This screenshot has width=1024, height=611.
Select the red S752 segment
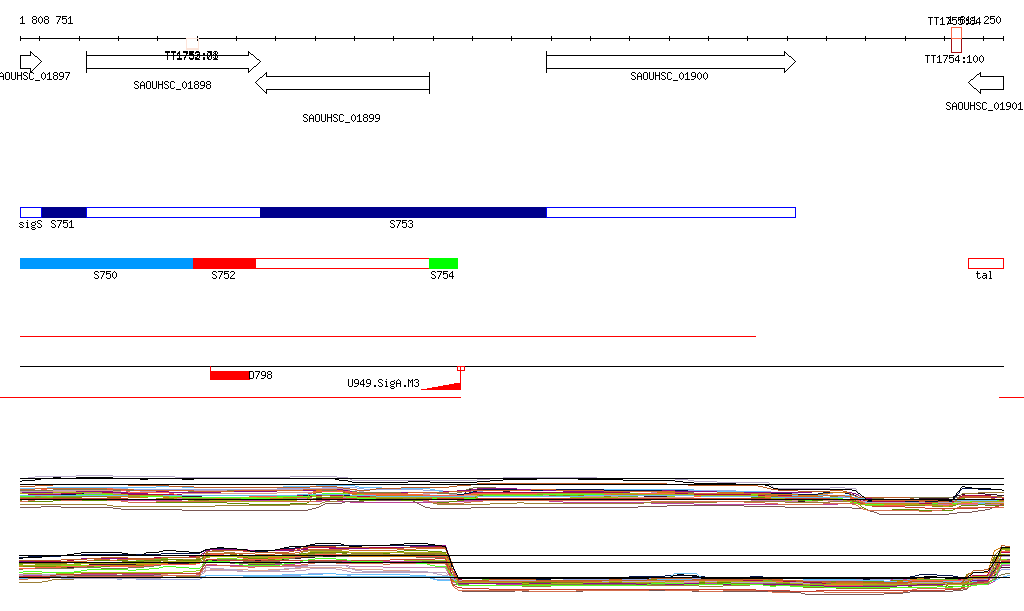[x=224, y=264]
